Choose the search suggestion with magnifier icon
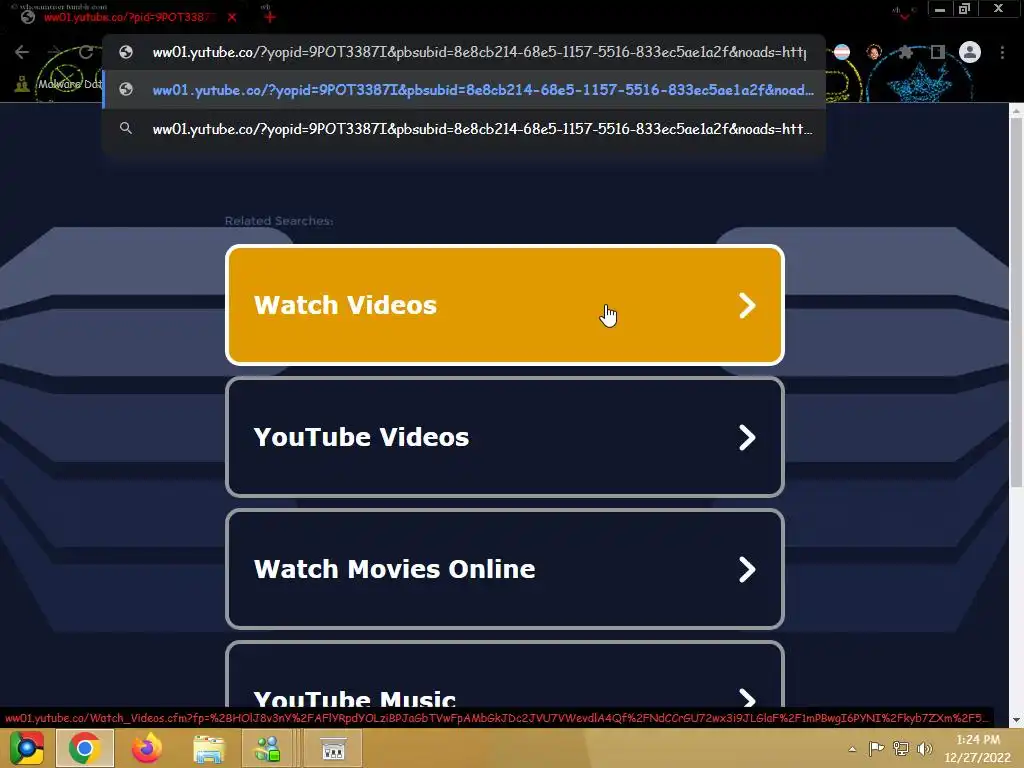Viewport: 1024px width, 768px height. [x=464, y=129]
